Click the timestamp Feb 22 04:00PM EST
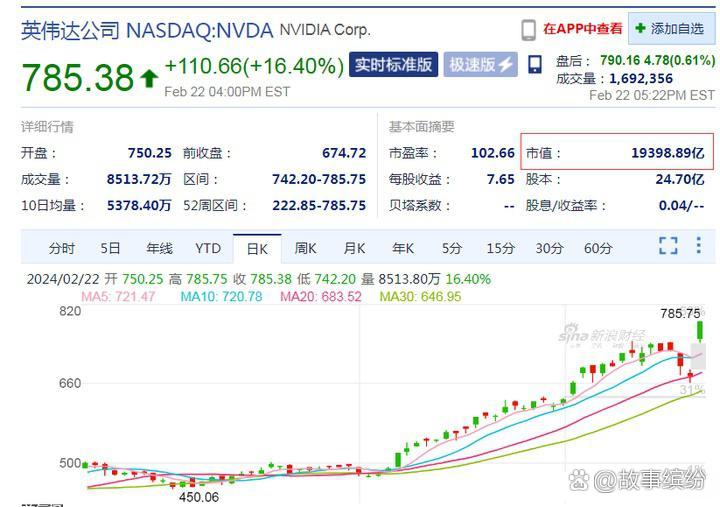 point(227,92)
